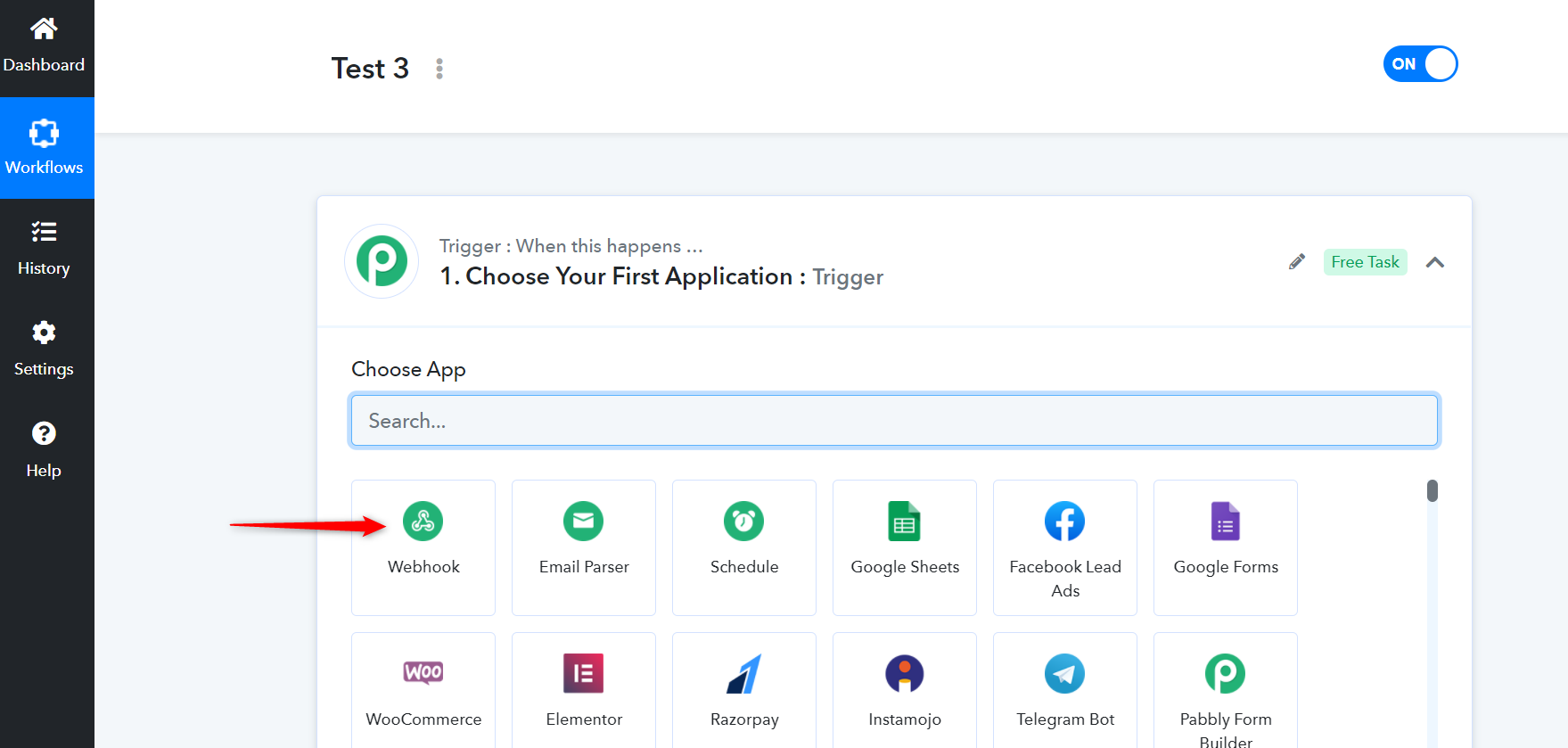This screenshot has width=1568, height=748.
Task: Click the Pabbly logo in trigger header
Action: pos(382,261)
